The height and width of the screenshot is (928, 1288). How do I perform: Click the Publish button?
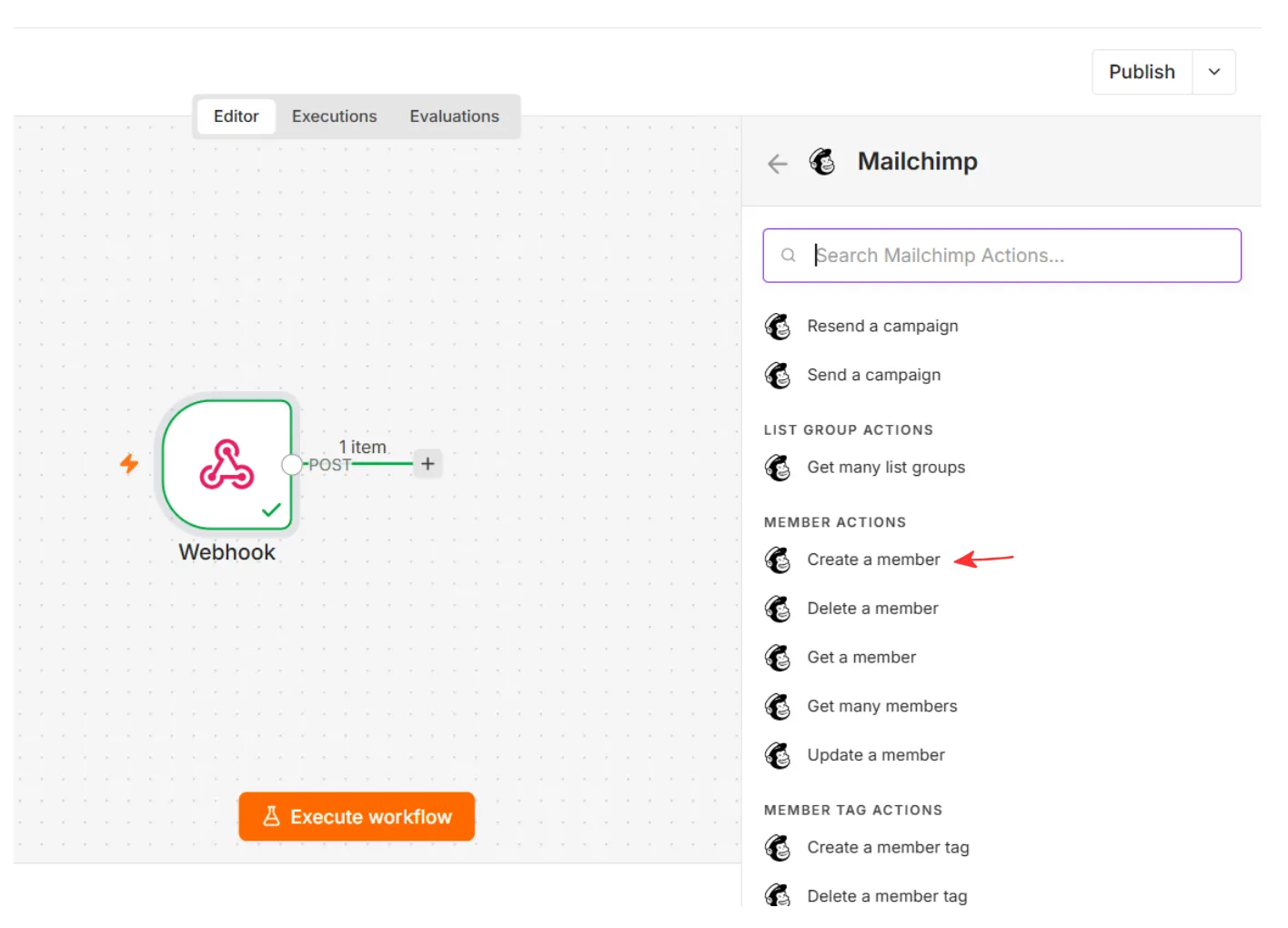tap(1142, 72)
